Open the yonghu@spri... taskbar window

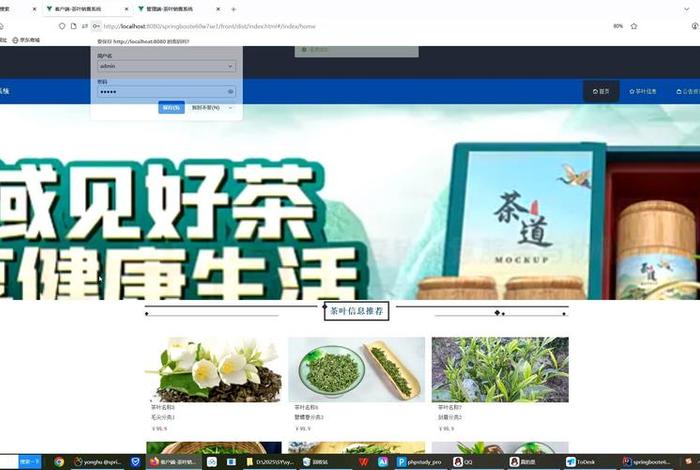coord(98,462)
